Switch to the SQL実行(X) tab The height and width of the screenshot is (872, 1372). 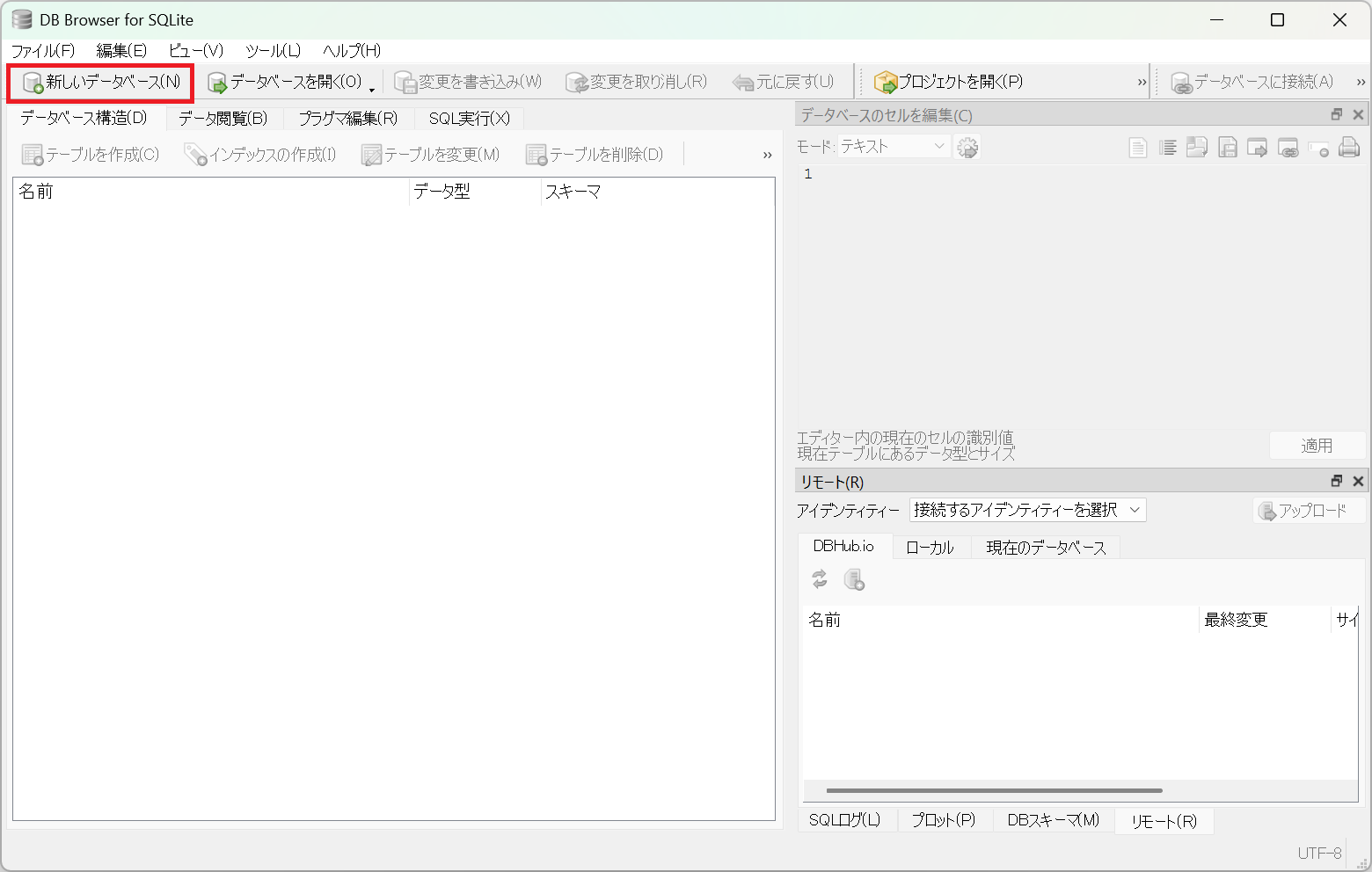click(470, 119)
